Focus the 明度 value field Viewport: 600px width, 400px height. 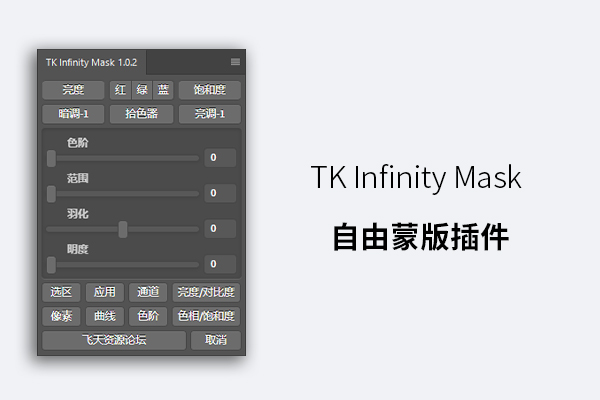pyautogui.click(x=220, y=264)
